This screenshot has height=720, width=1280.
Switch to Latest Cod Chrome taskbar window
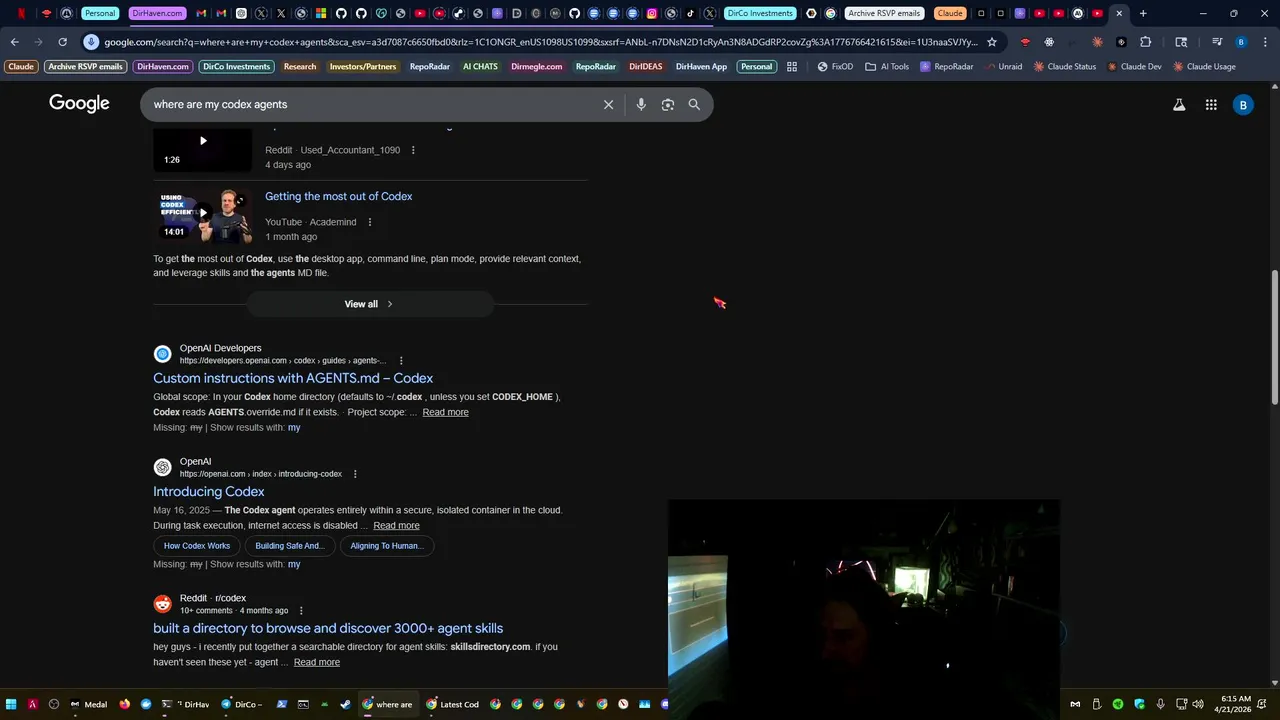452,704
